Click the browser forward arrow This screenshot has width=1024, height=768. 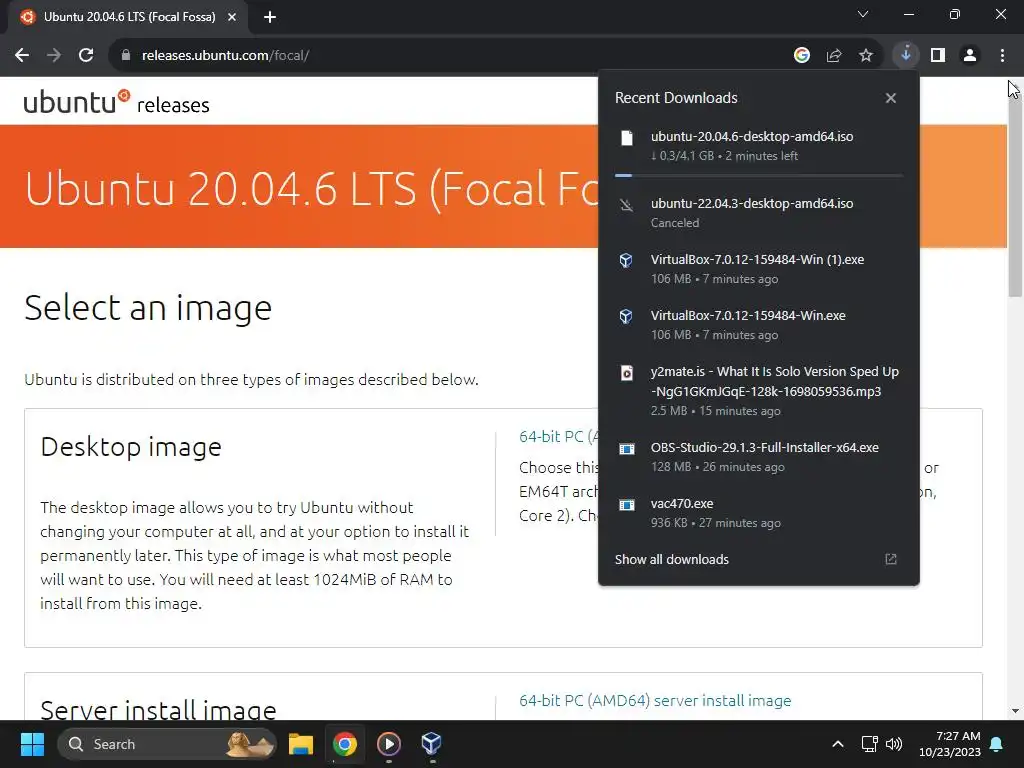[54, 56]
